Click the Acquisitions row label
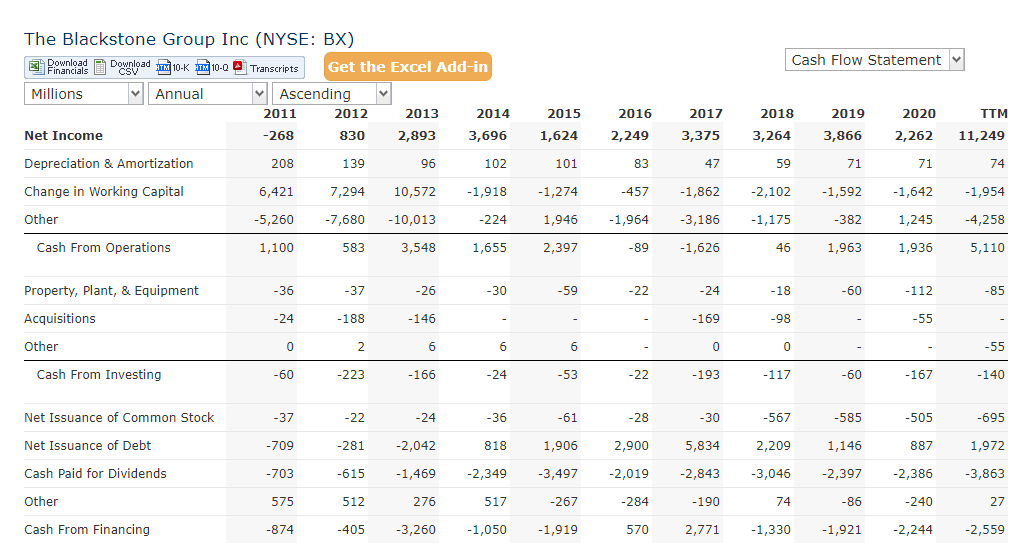Image resolution: width=1033 pixels, height=556 pixels. pos(60,319)
